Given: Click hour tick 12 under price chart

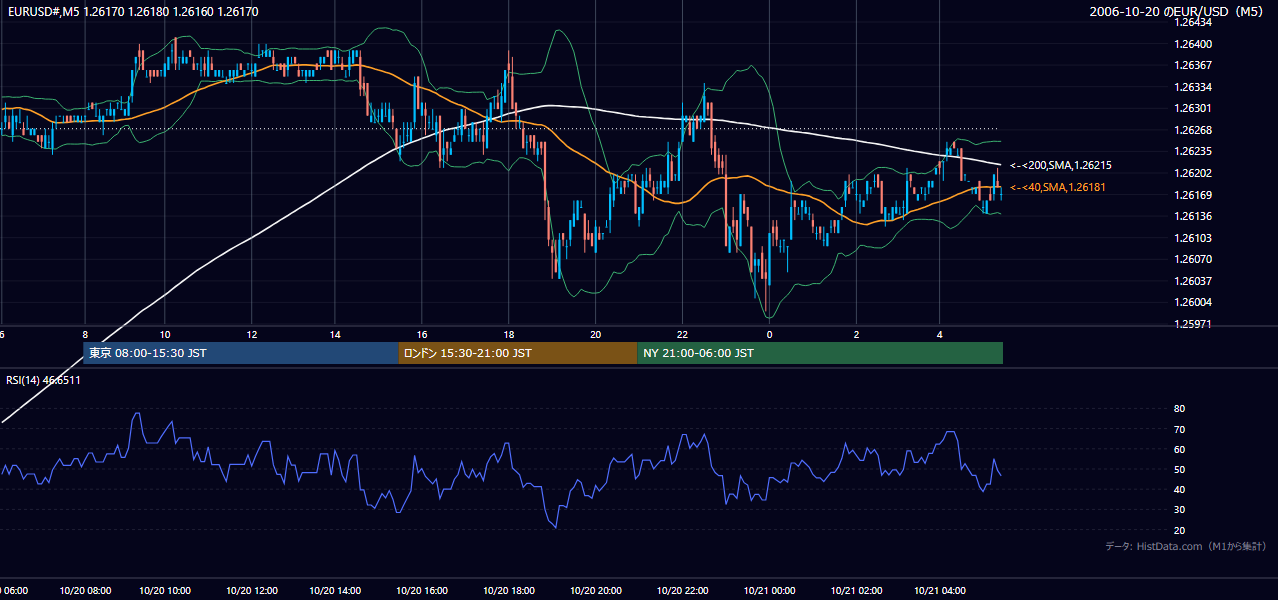Looking at the screenshot, I should click(252, 335).
